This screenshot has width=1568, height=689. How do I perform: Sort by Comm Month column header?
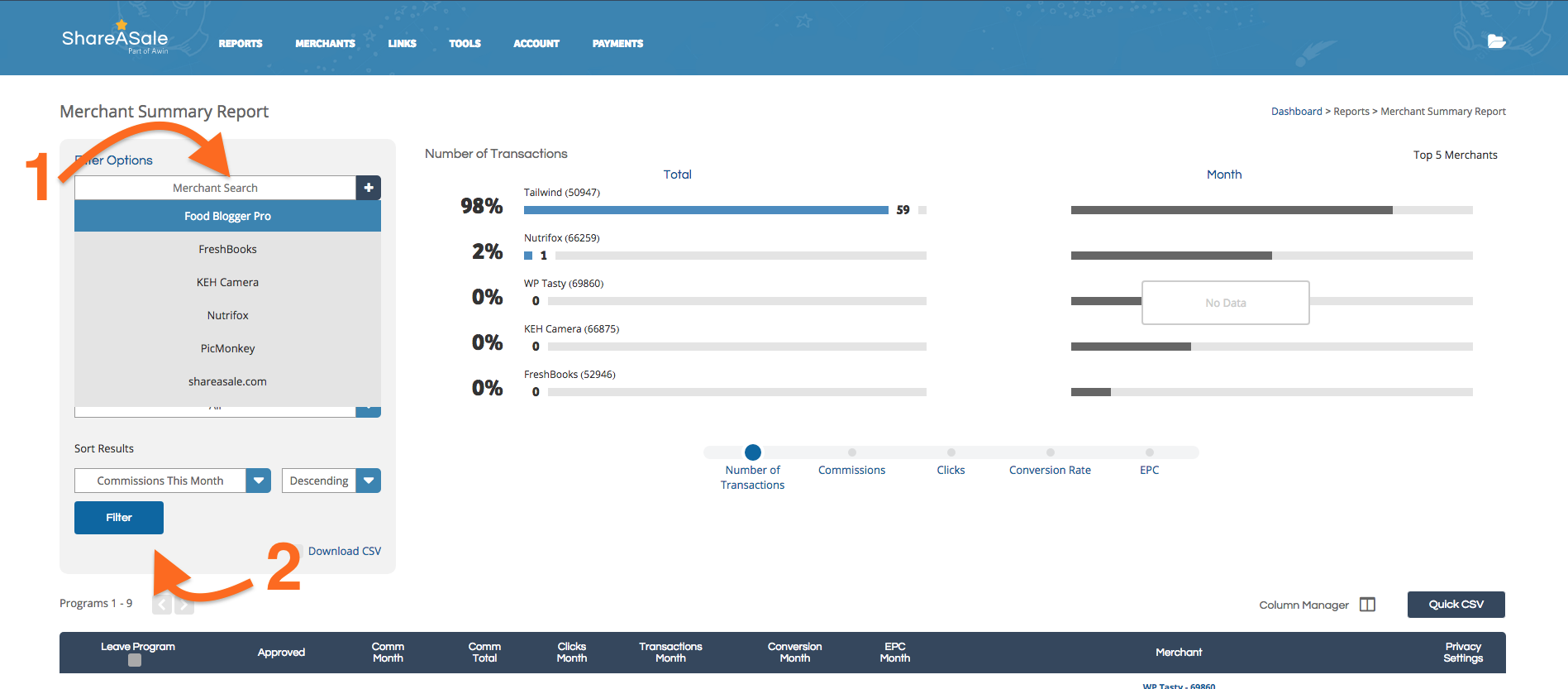coord(388,653)
